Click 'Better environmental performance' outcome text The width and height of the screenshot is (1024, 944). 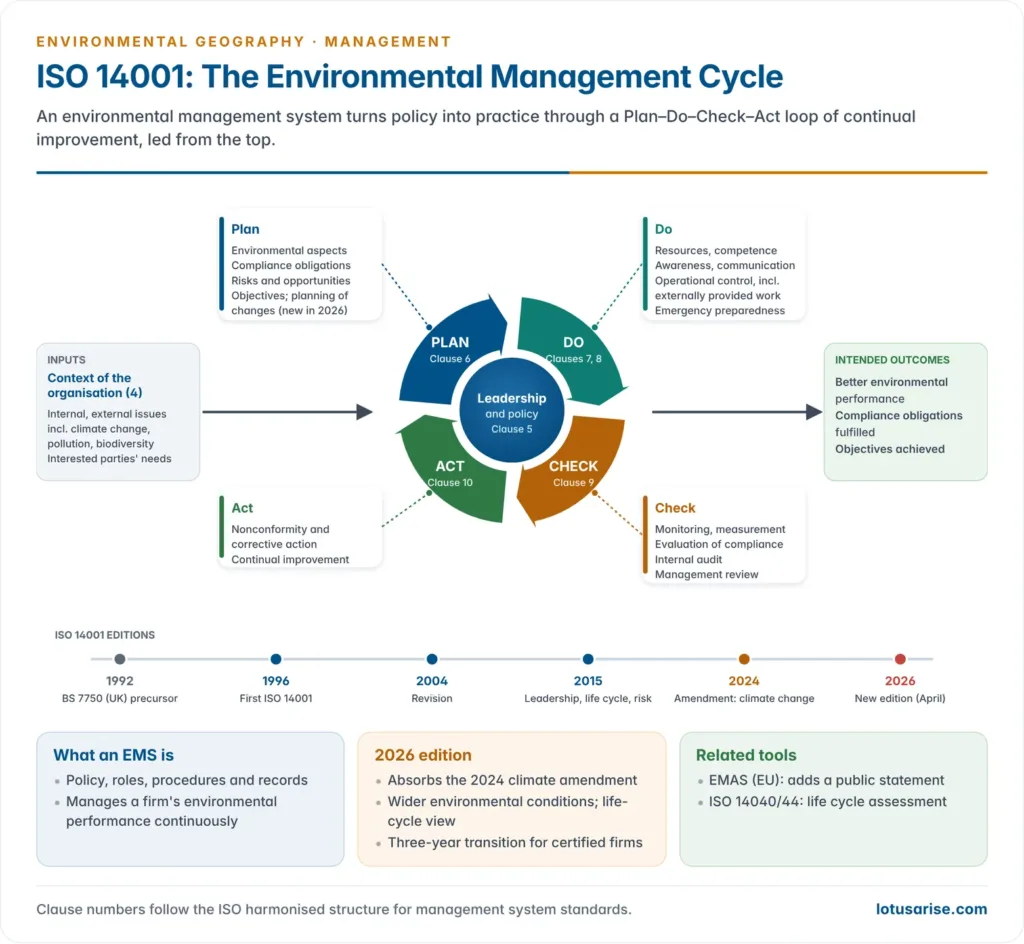(x=891, y=390)
